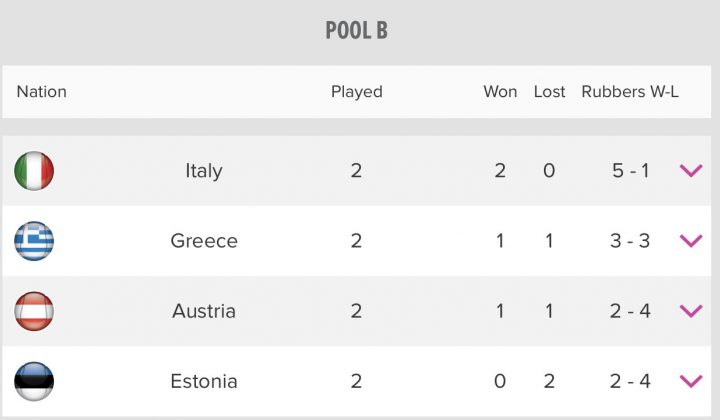The image size is (720, 420).
Task: Expand the Greece row details chevron
Action: pyautogui.click(x=691, y=241)
